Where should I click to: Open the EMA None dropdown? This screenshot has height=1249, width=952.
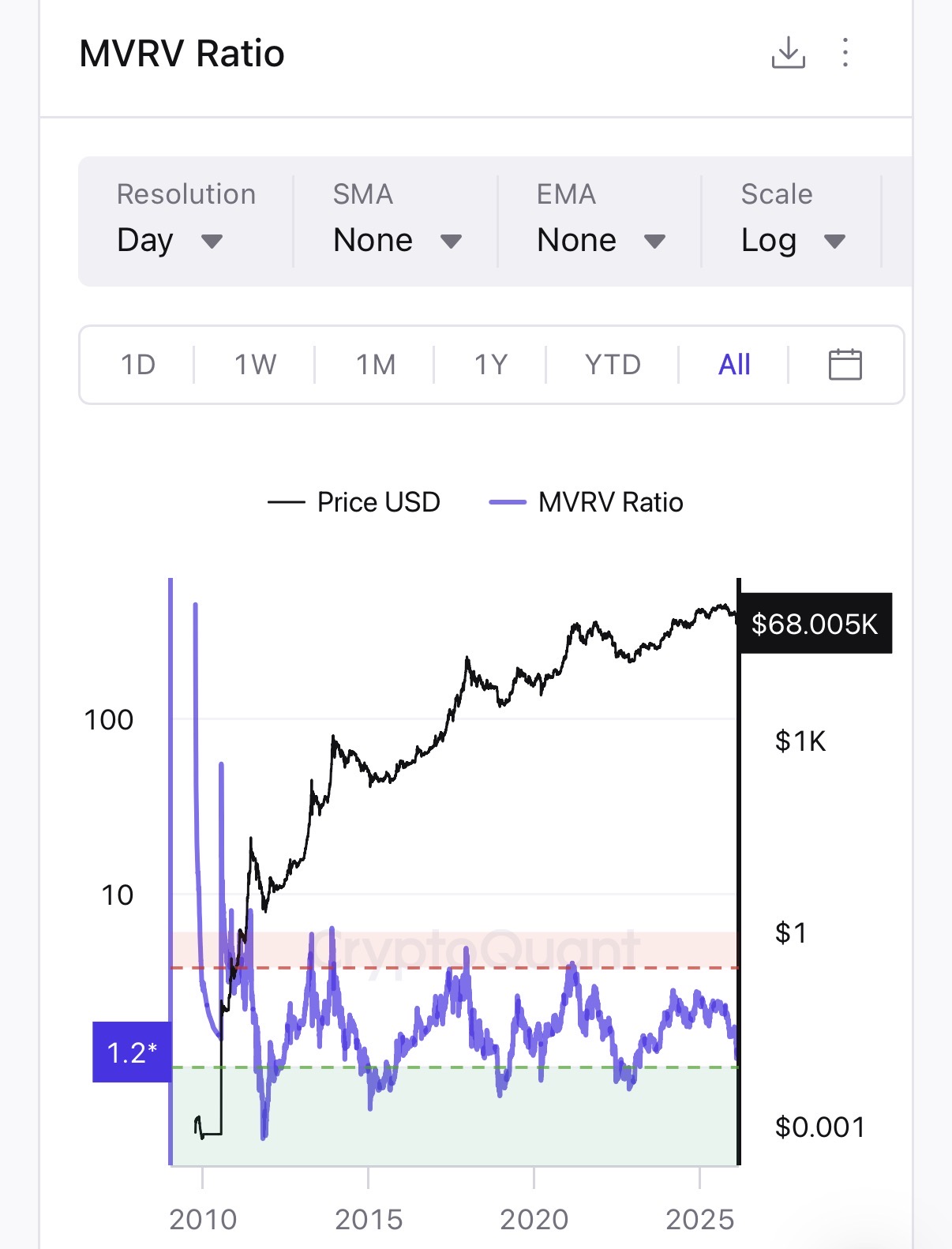pos(601,240)
